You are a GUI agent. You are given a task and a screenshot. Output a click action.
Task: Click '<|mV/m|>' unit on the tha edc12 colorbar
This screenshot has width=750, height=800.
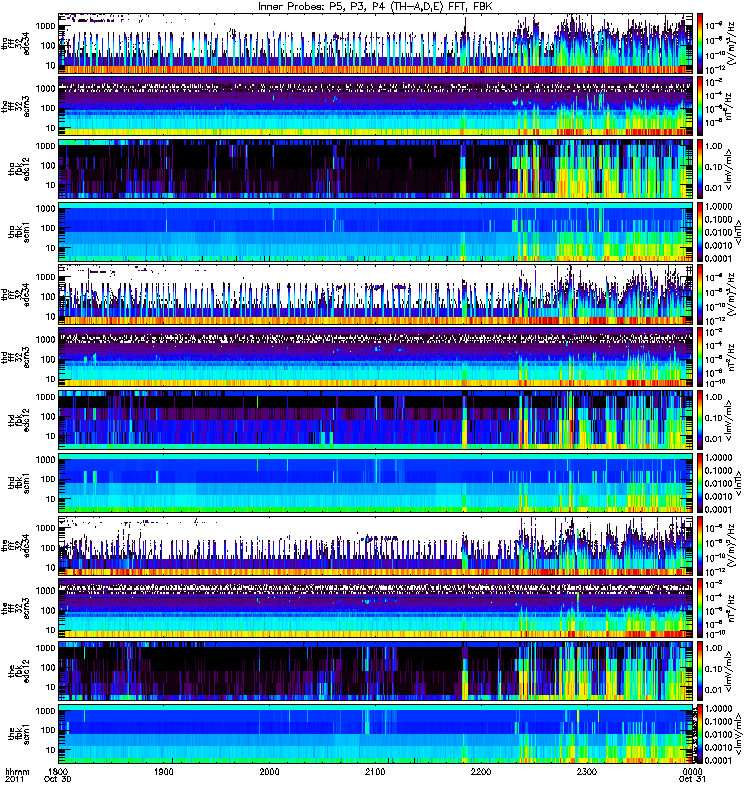(x=729, y=169)
